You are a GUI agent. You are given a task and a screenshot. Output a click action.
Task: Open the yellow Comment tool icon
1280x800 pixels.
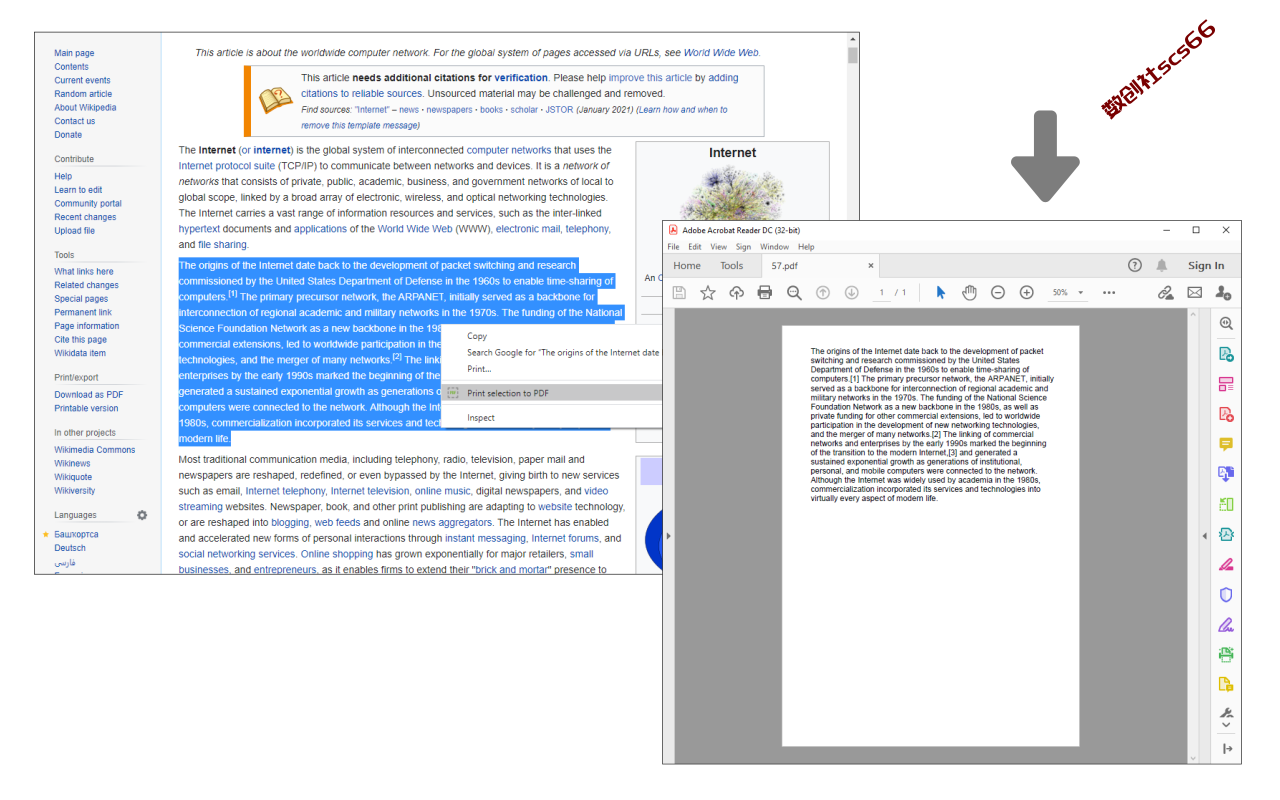[x=1226, y=444]
